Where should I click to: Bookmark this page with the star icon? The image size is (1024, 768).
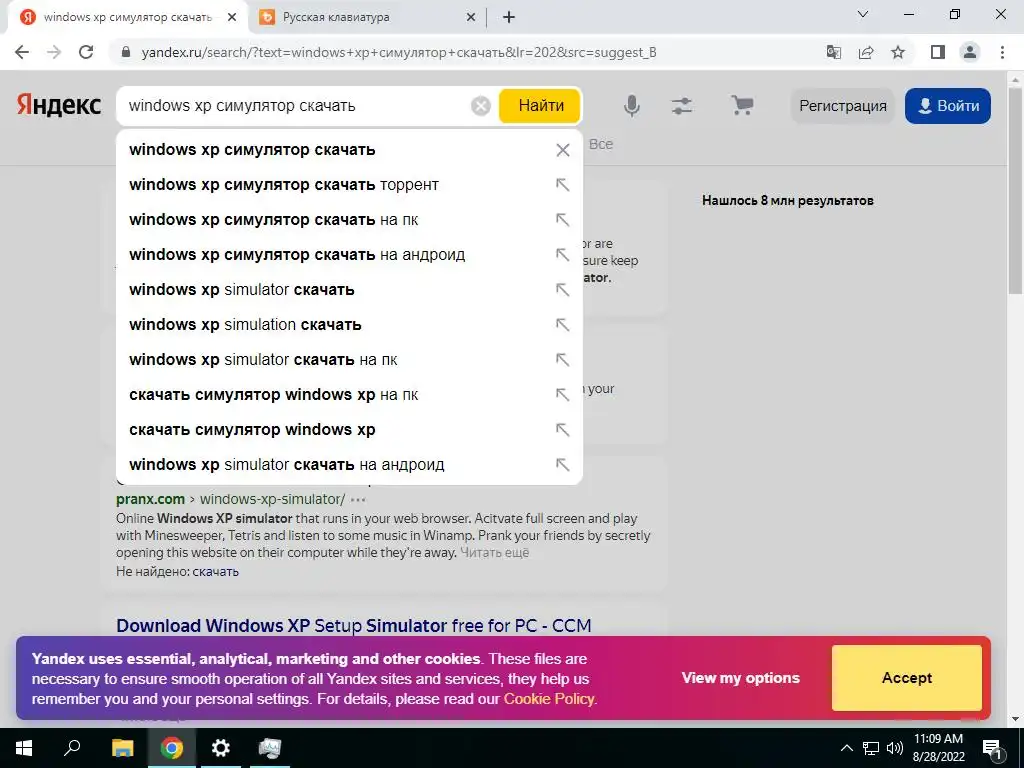898,52
